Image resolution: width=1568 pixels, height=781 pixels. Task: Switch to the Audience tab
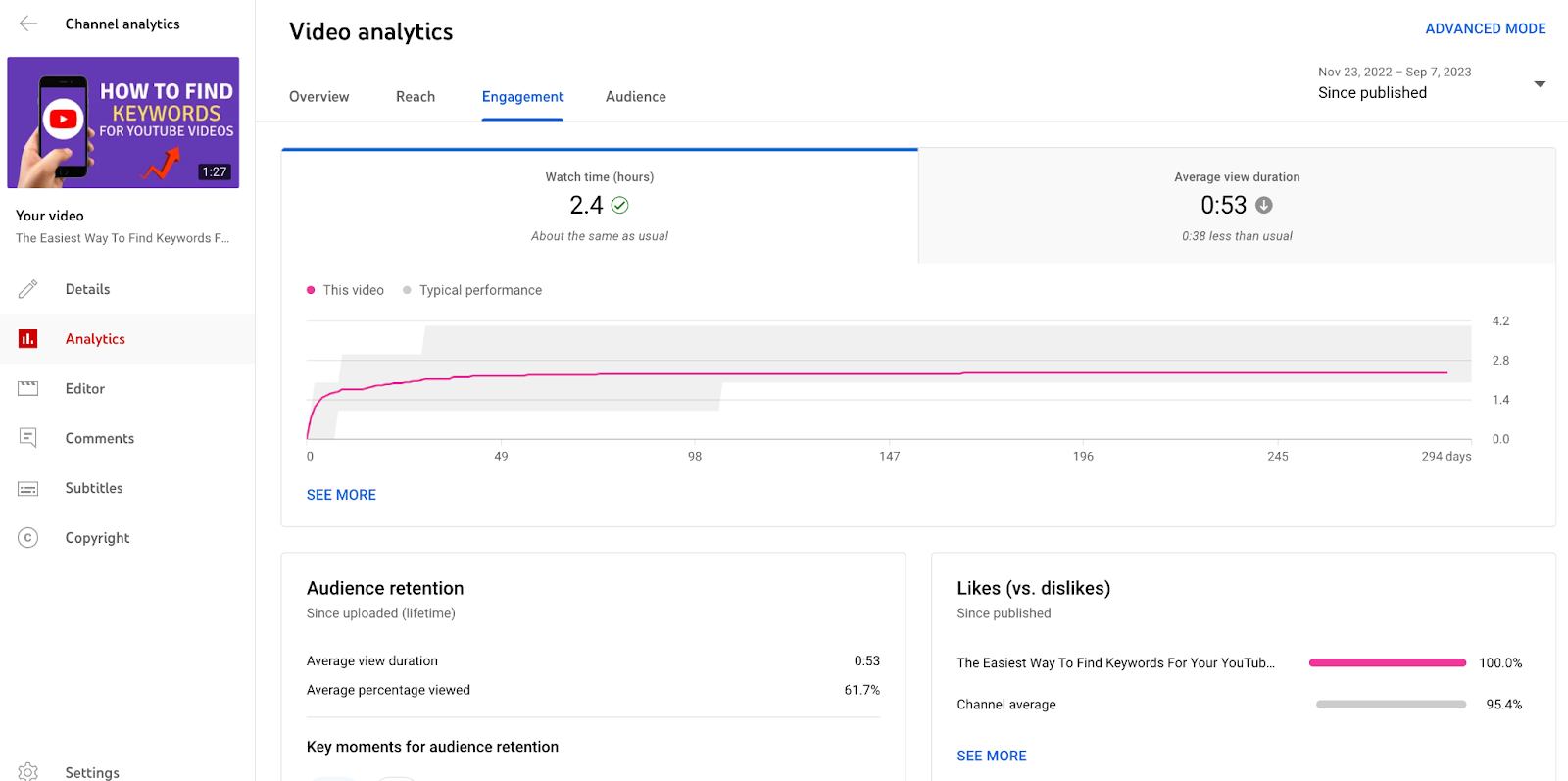click(x=636, y=97)
